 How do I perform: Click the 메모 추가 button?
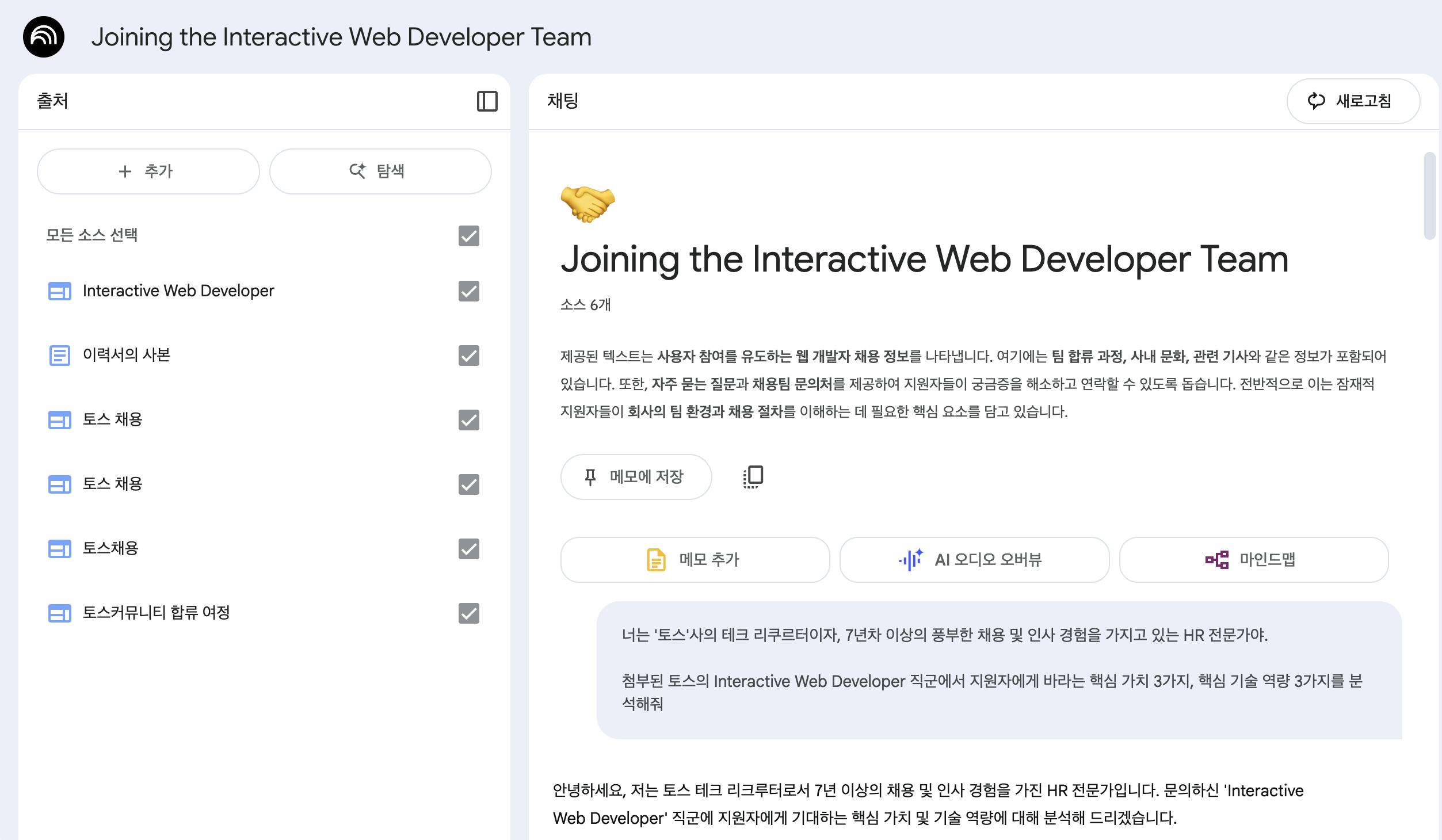[x=695, y=560]
